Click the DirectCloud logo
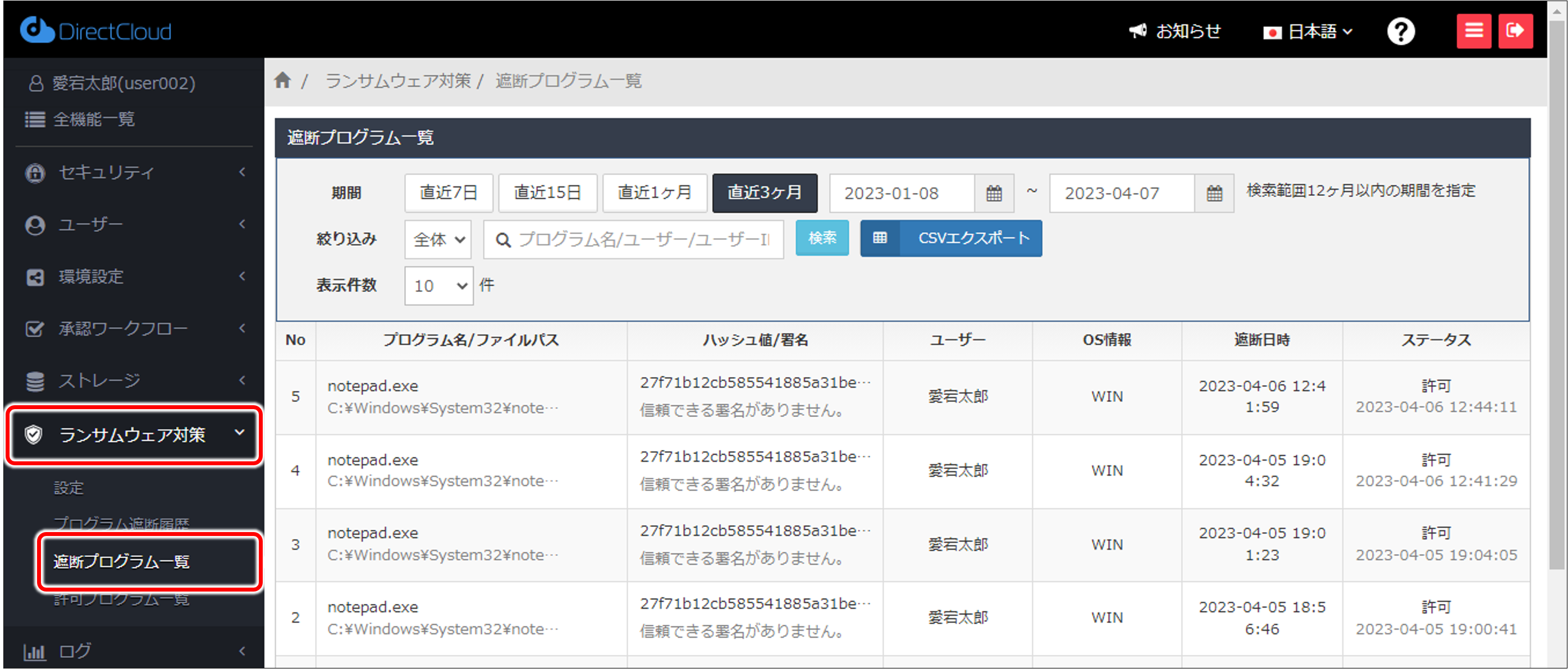 click(95, 30)
